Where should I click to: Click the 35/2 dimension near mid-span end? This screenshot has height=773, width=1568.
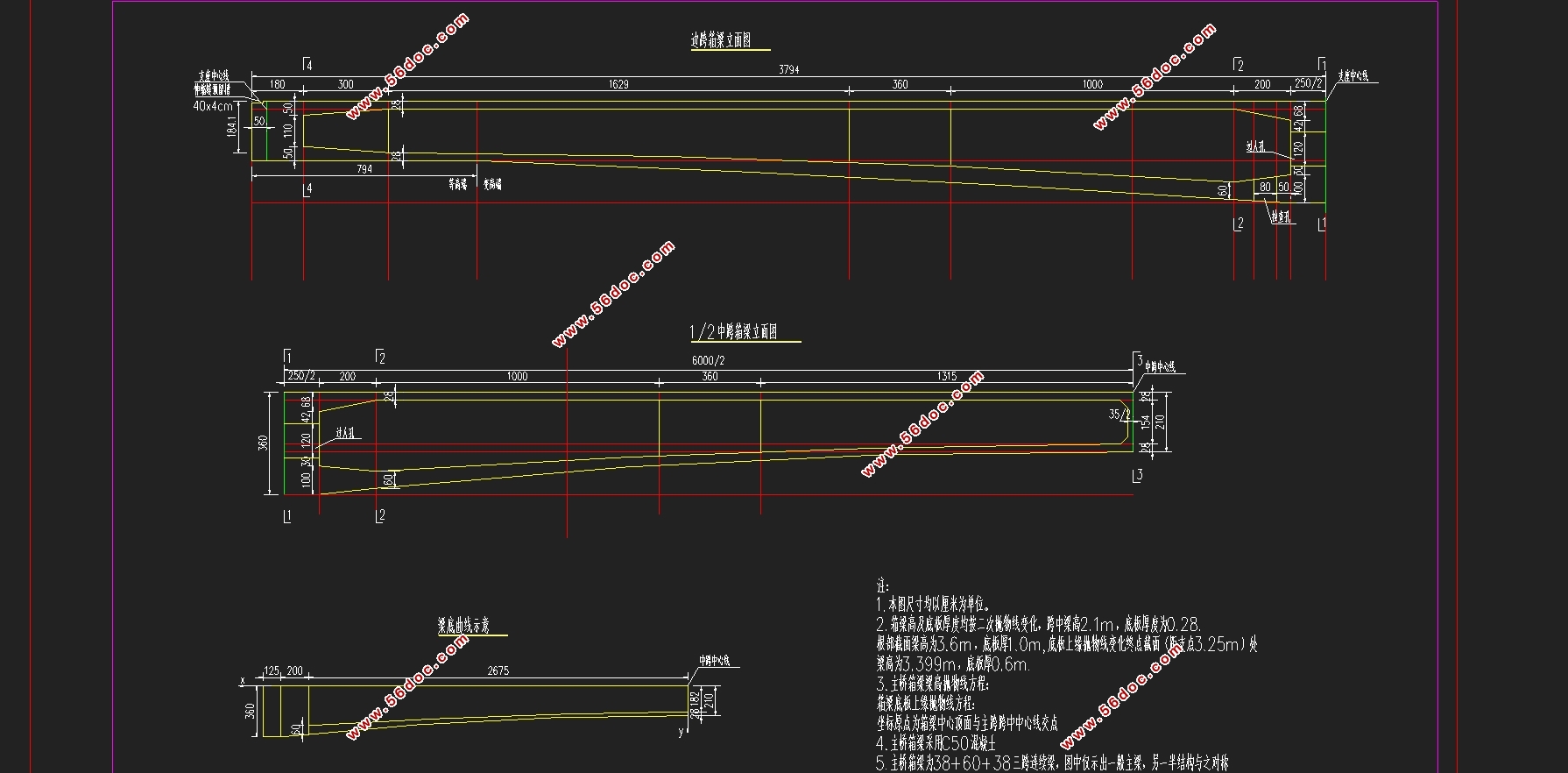[1119, 414]
